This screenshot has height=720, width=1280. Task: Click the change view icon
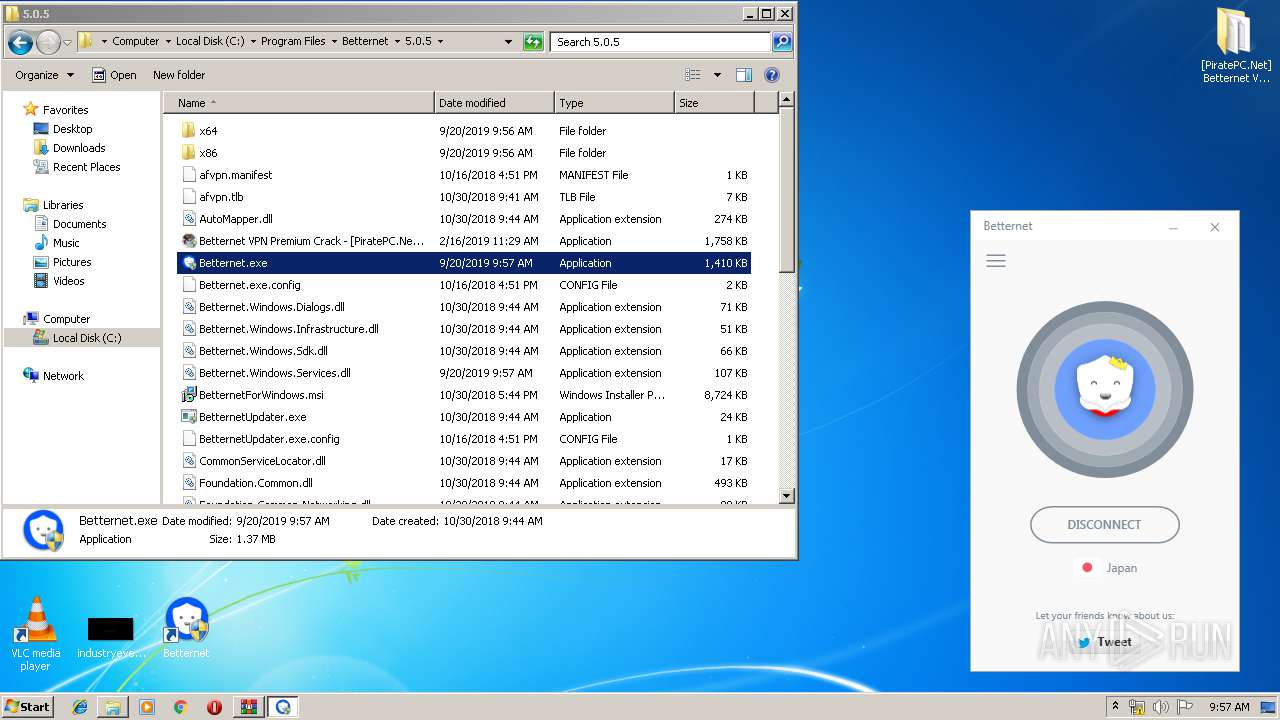(693, 75)
